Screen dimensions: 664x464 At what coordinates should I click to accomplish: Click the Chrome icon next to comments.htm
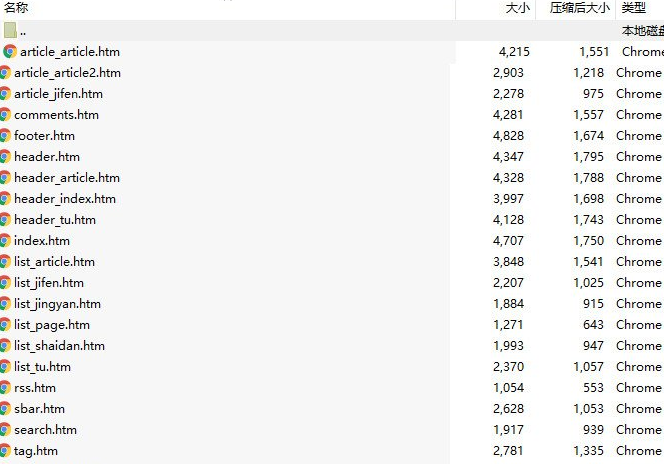pyautogui.click(x=5, y=115)
